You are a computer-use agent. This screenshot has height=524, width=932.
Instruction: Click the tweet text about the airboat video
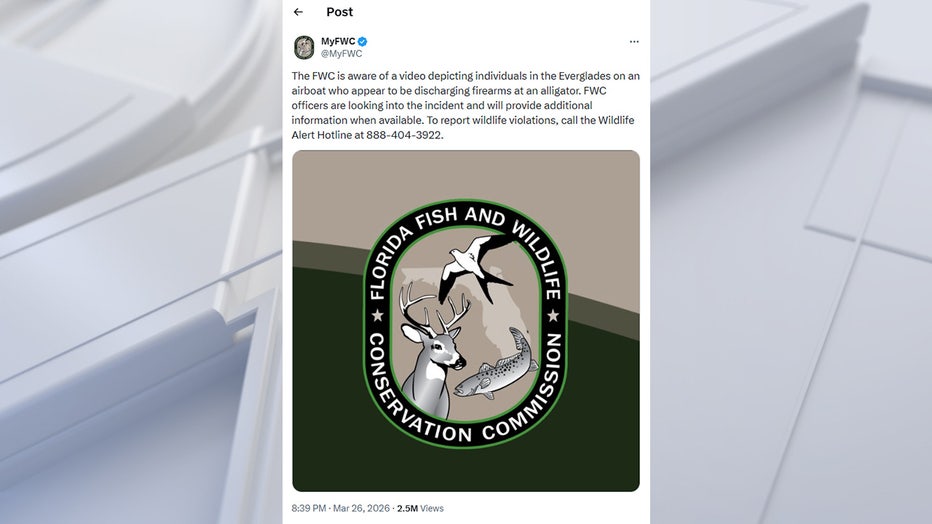tap(465, 105)
